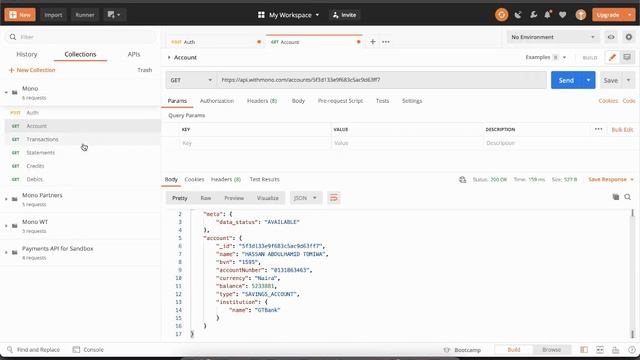Image resolution: width=640 pixels, height=360 pixels.
Task: Expand the Account request name arrow
Action: (169, 58)
